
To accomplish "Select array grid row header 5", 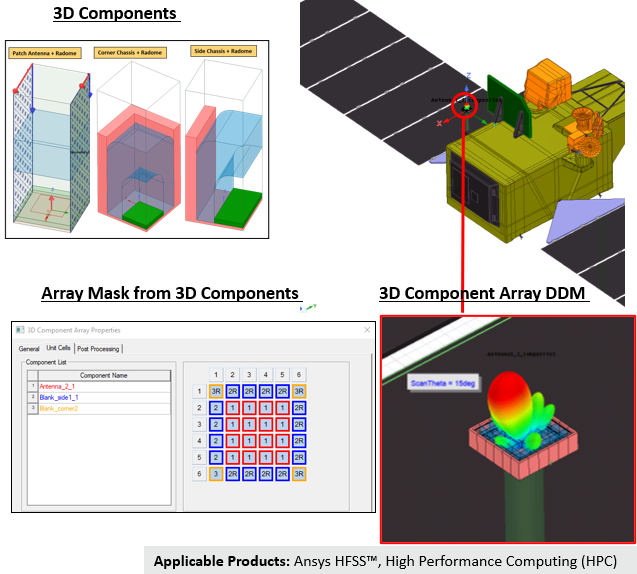I will [x=199, y=457].
